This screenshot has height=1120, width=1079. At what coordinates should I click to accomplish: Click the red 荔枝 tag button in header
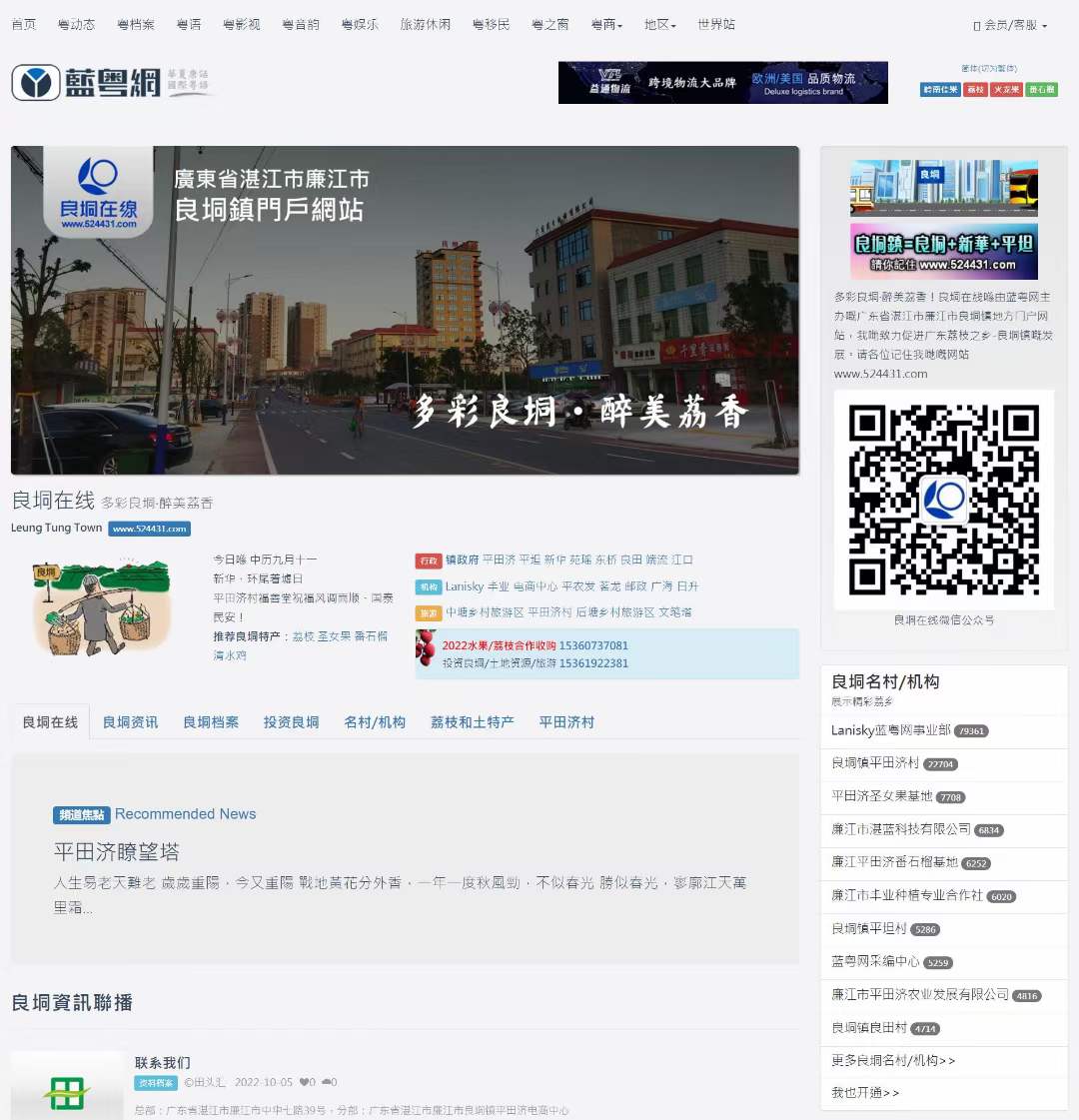[x=975, y=90]
